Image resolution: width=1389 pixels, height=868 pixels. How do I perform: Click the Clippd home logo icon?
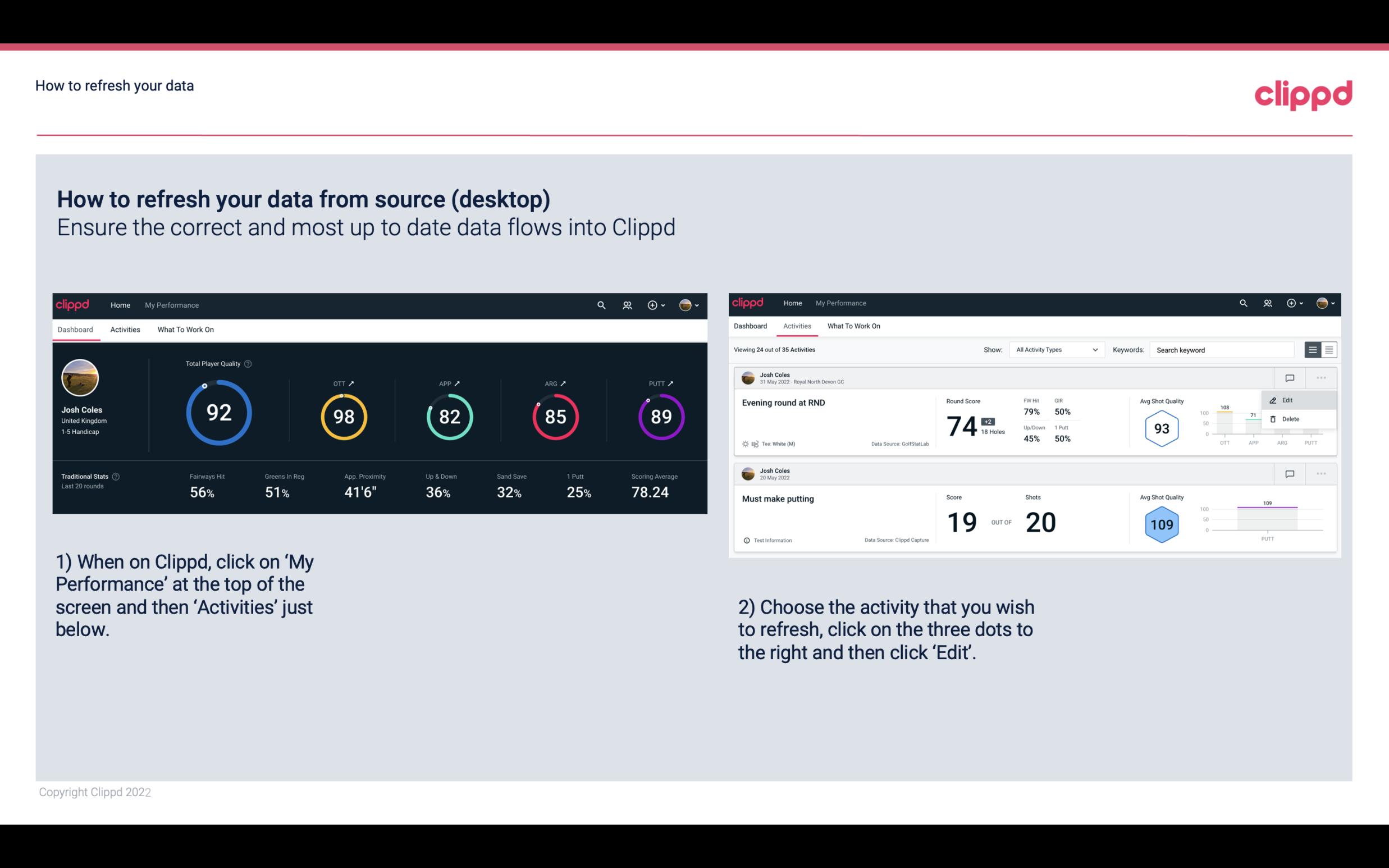tap(73, 305)
